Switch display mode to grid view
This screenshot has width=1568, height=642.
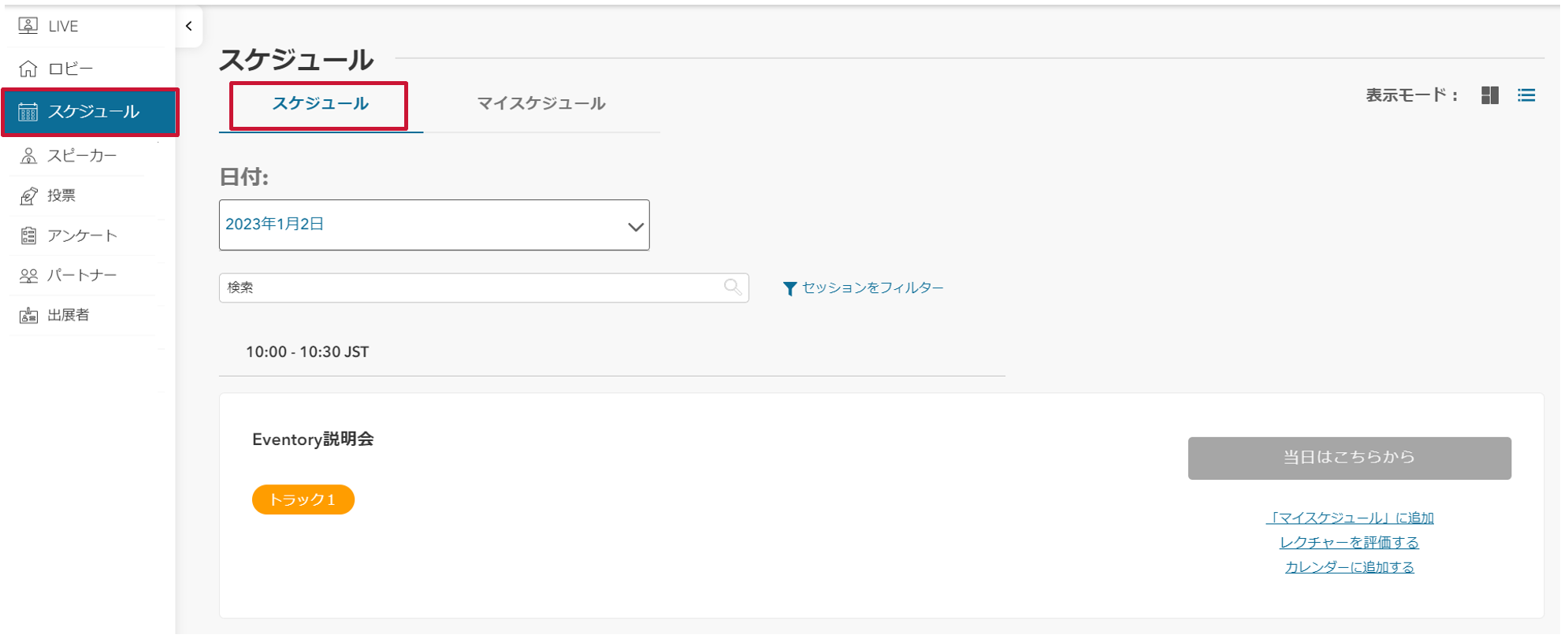pyautogui.click(x=1490, y=95)
